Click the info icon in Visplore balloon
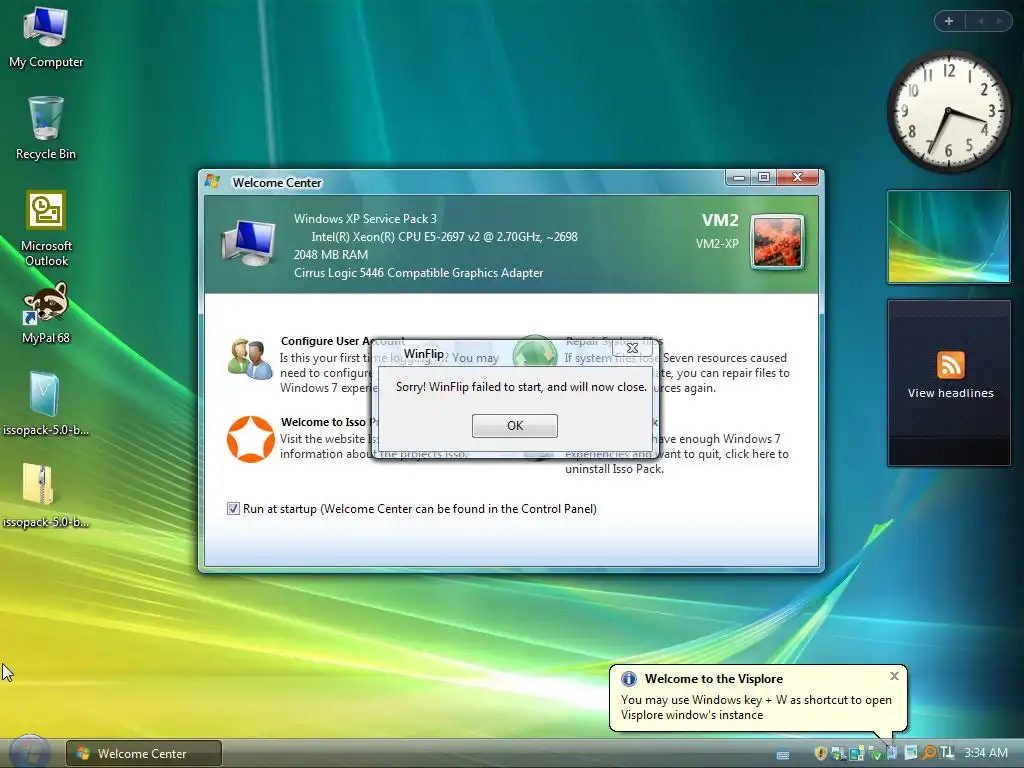 (628, 679)
